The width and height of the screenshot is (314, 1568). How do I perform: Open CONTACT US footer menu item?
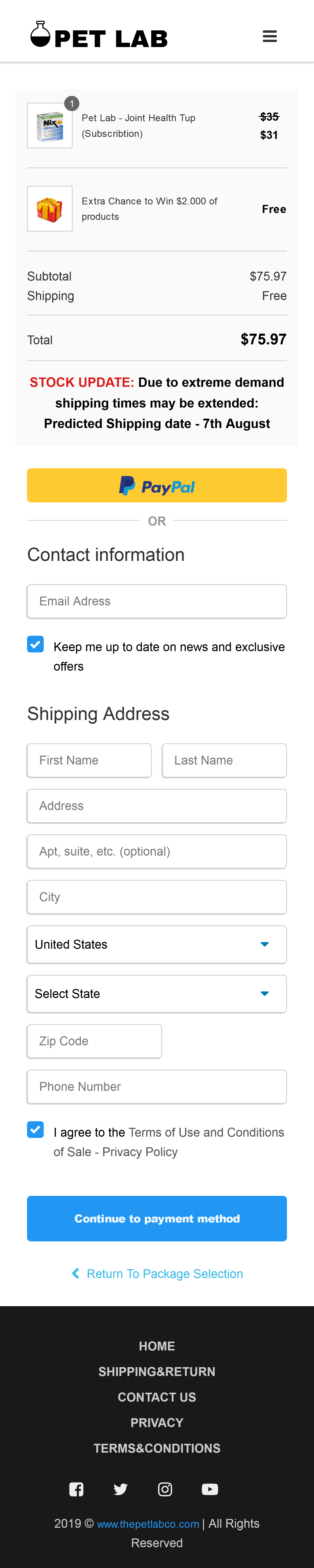click(x=157, y=1397)
